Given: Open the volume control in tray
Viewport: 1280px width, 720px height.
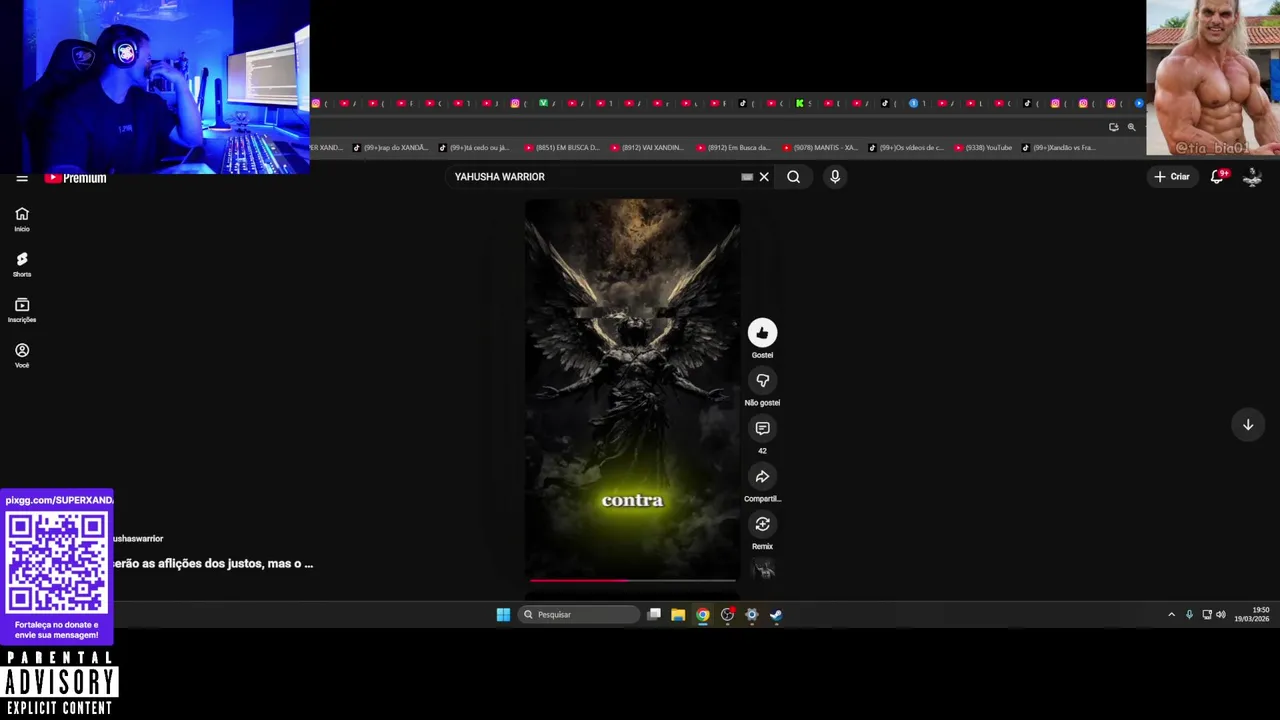Looking at the screenshot, I should [1221, 615].
